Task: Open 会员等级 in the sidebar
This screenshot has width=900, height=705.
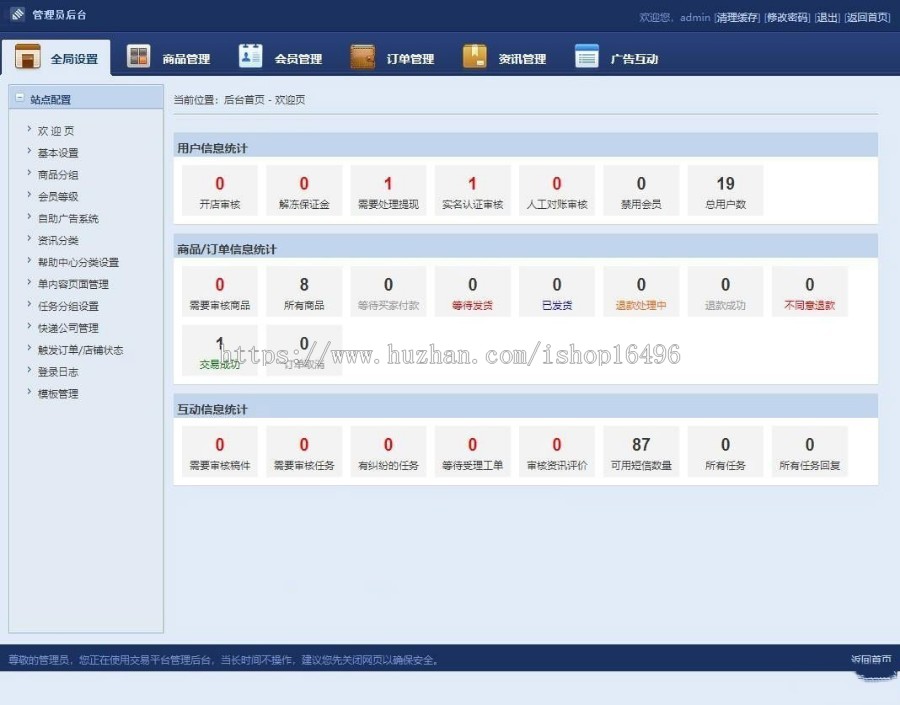Action: pyautogui.click(x=58, y=197)
